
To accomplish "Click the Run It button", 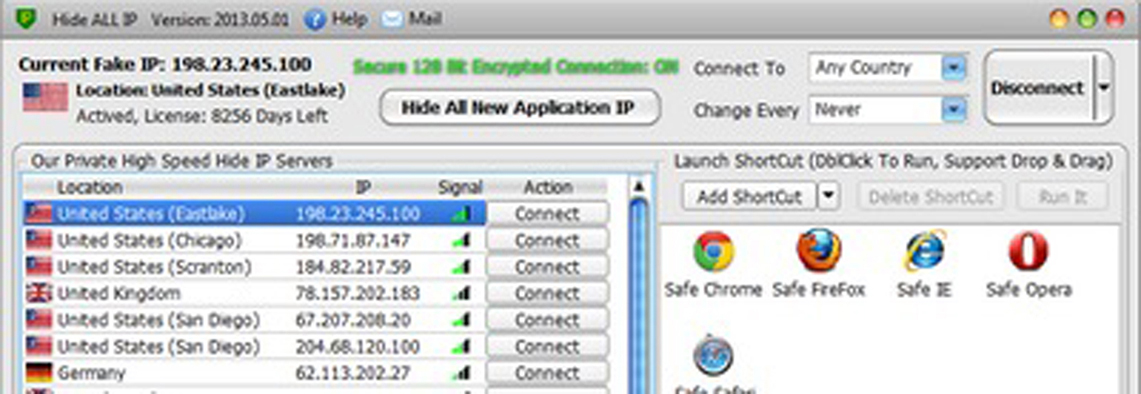I will pyautogui.click(x=1063, y=197).
